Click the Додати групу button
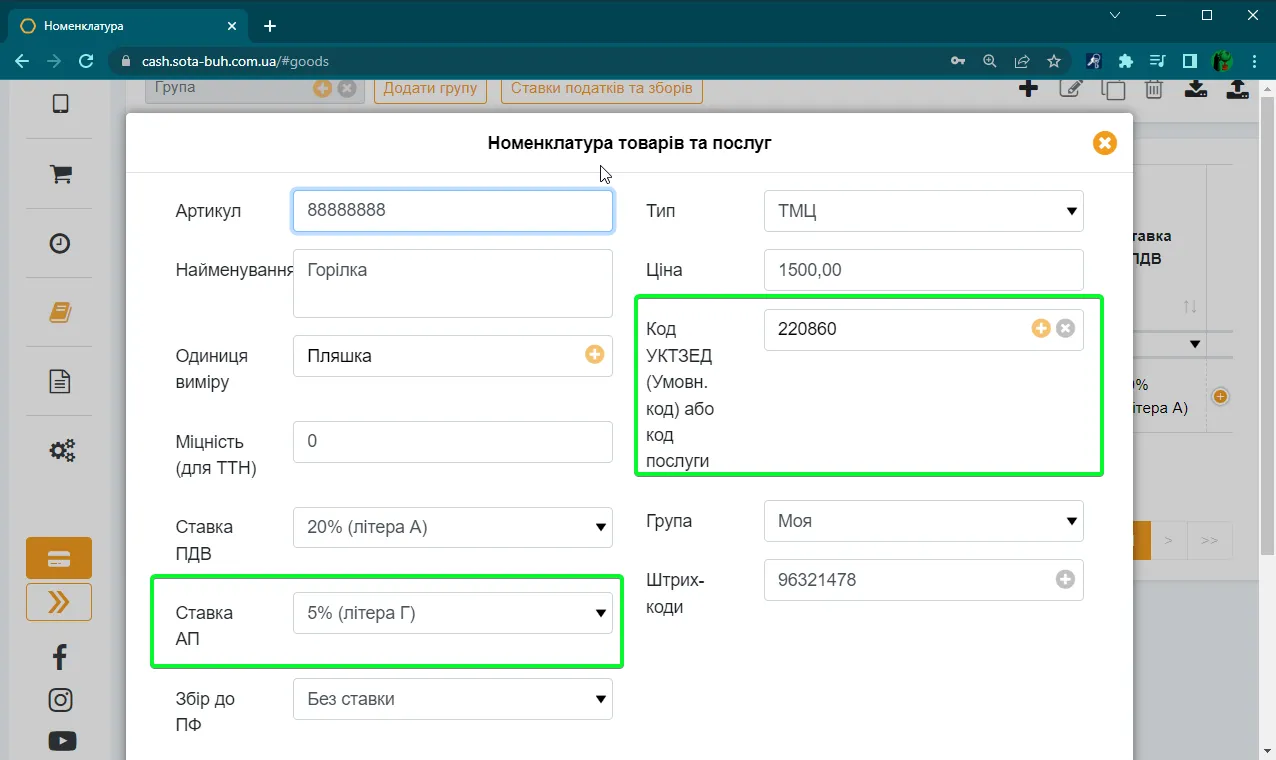 [x=430, y=88]
